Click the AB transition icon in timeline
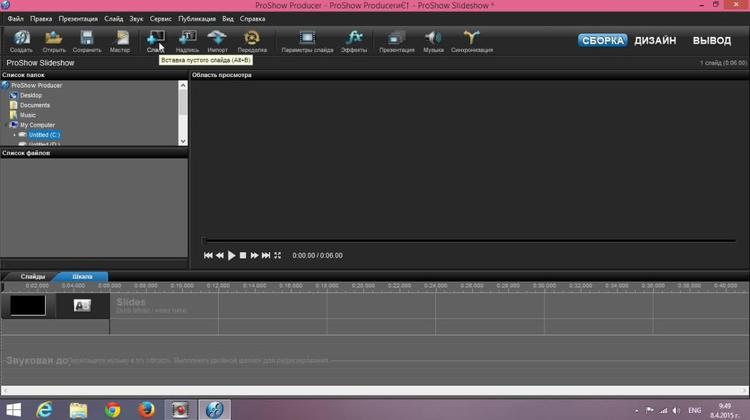Image resolution: width=750 pixels, height=420 pixels. coord(82,305)
